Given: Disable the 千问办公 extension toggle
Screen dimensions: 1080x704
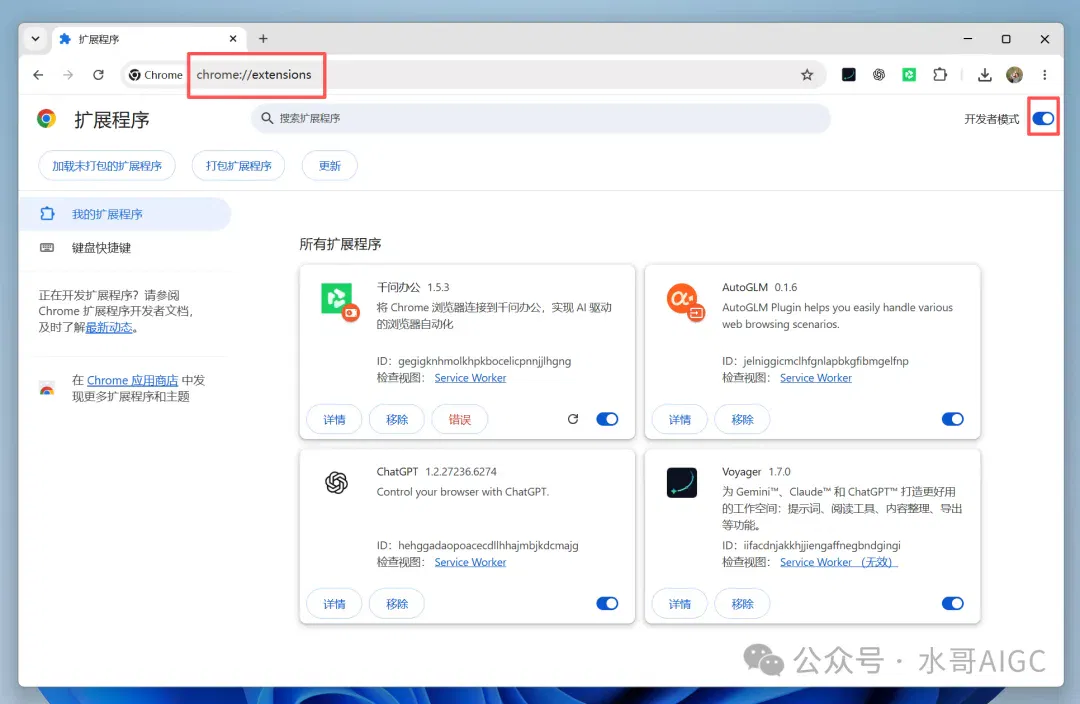Looking at the screenshot, I should [607, 419].
